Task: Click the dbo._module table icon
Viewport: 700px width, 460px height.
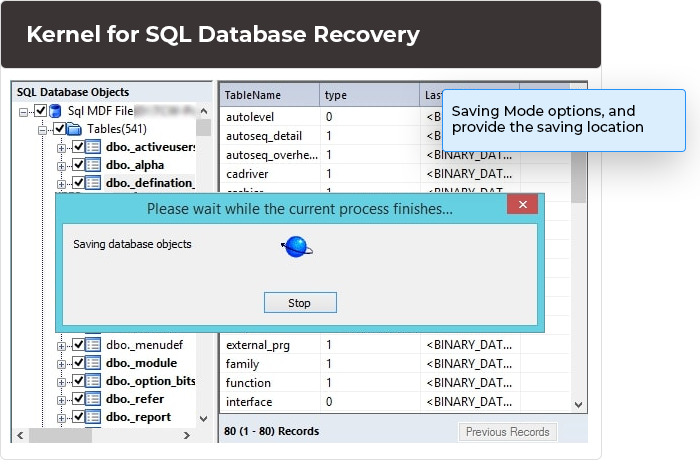Action: click(93, 363)
